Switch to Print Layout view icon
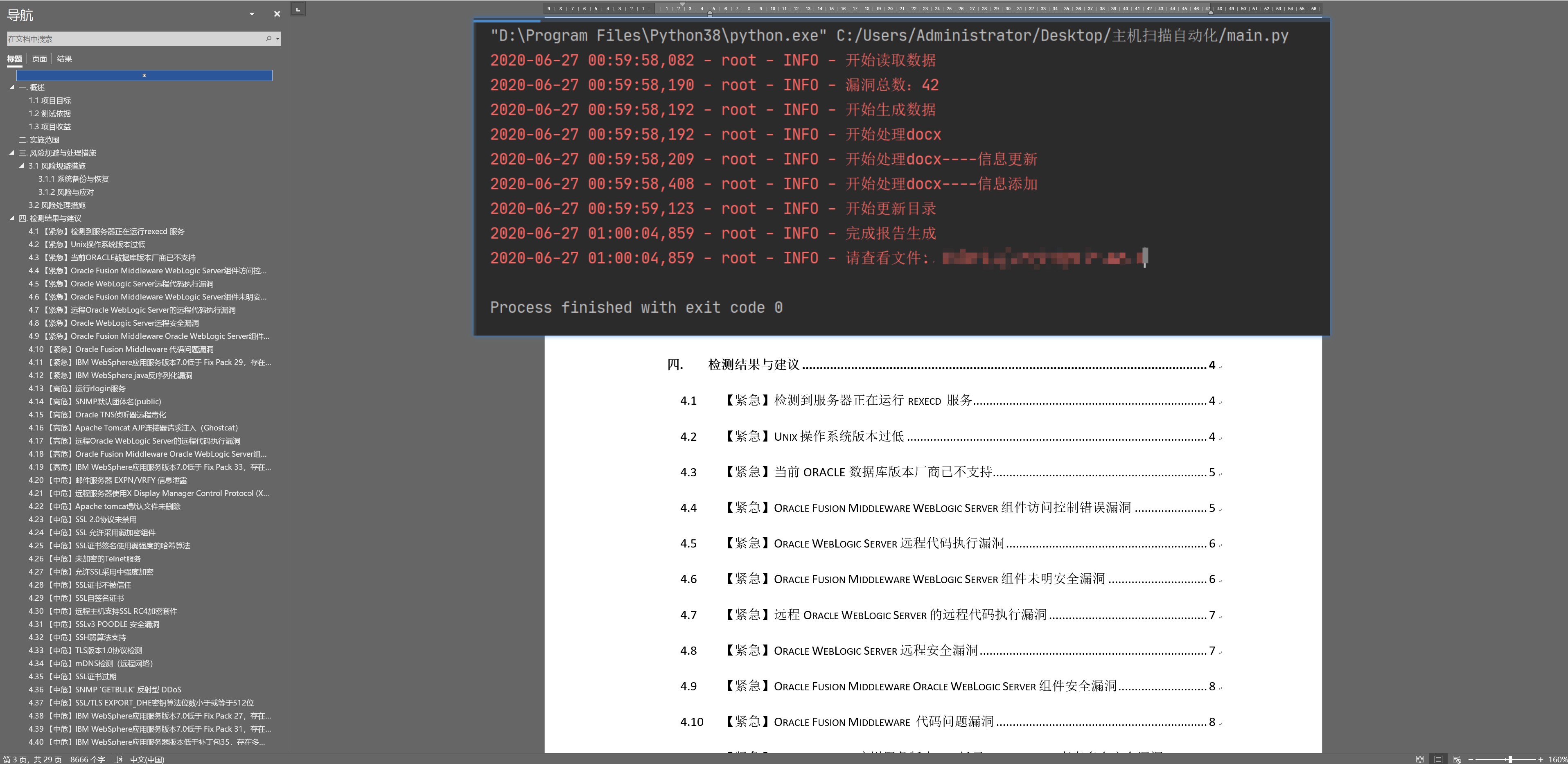This screenshot has height=764, width=1568. 1438,759
